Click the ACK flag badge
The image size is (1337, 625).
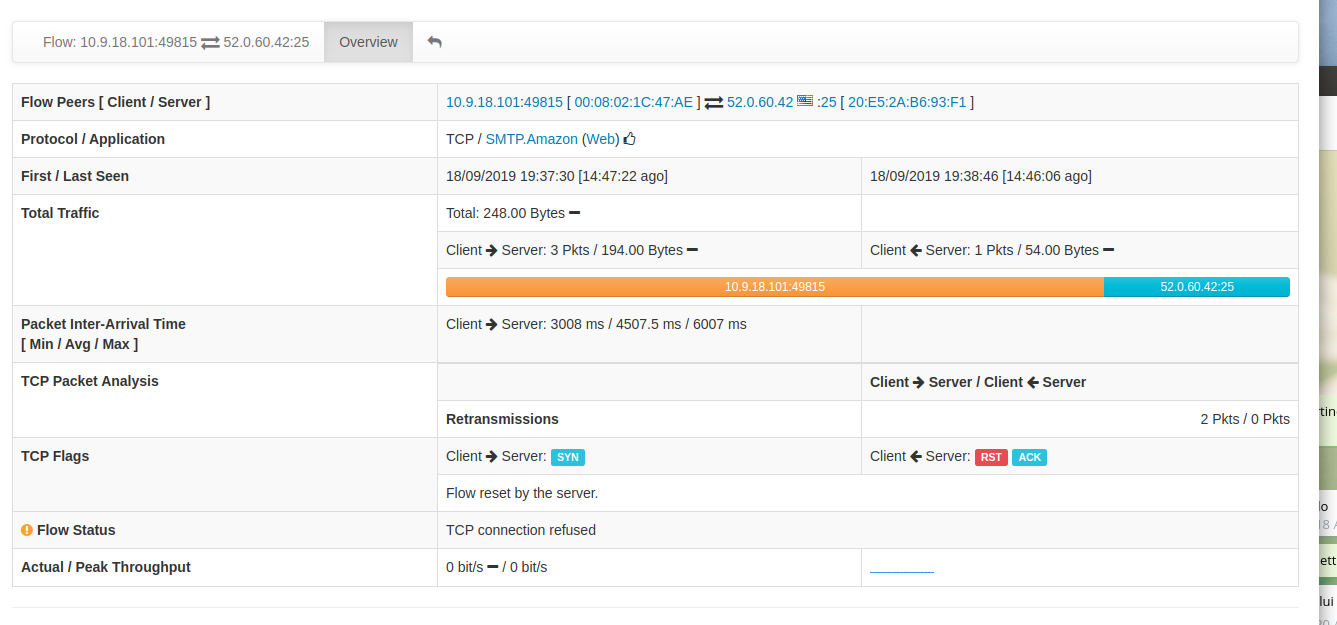coord(1030,457)
